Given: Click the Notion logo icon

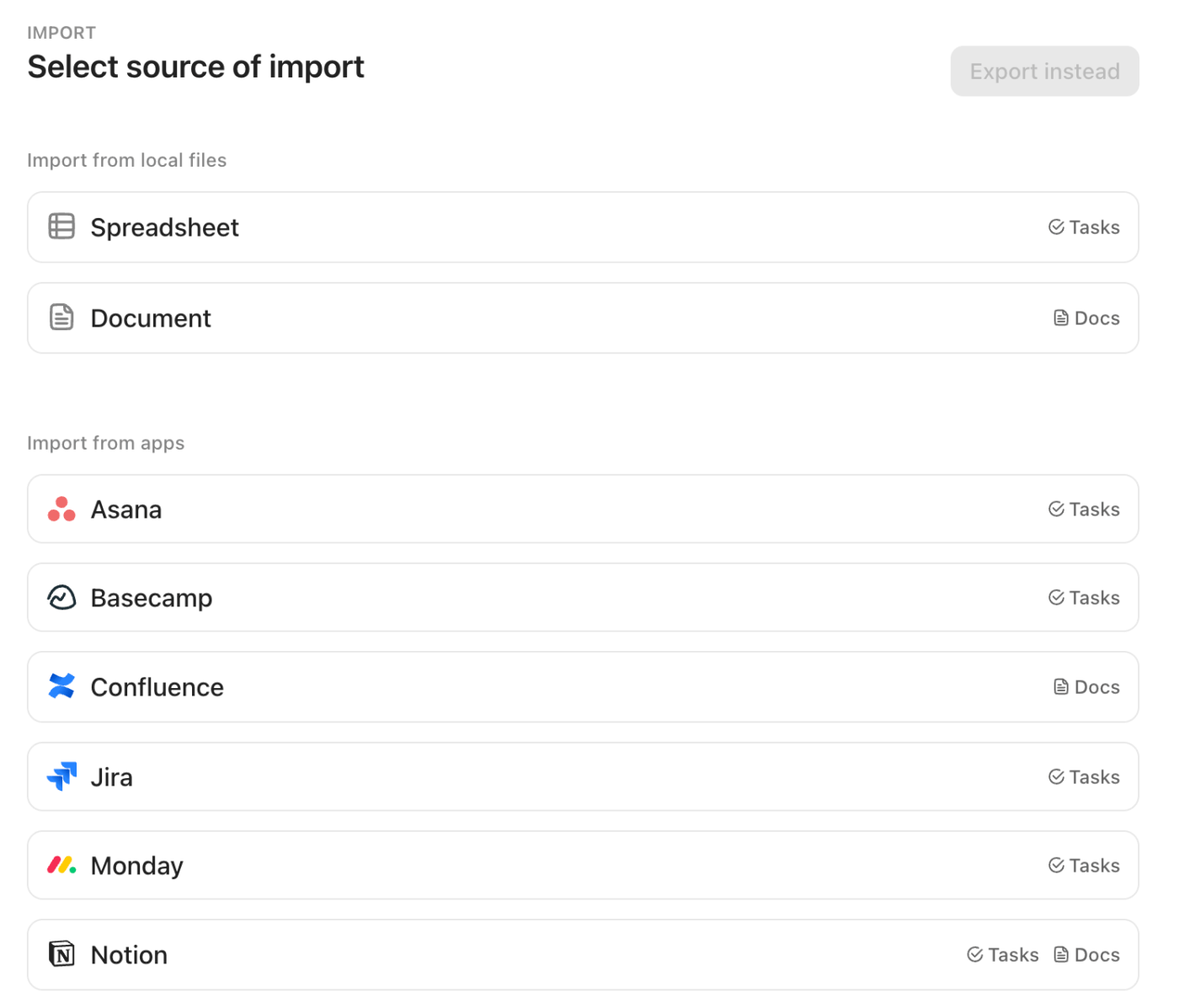Looking at the screenshot, I should coord(61,954).
